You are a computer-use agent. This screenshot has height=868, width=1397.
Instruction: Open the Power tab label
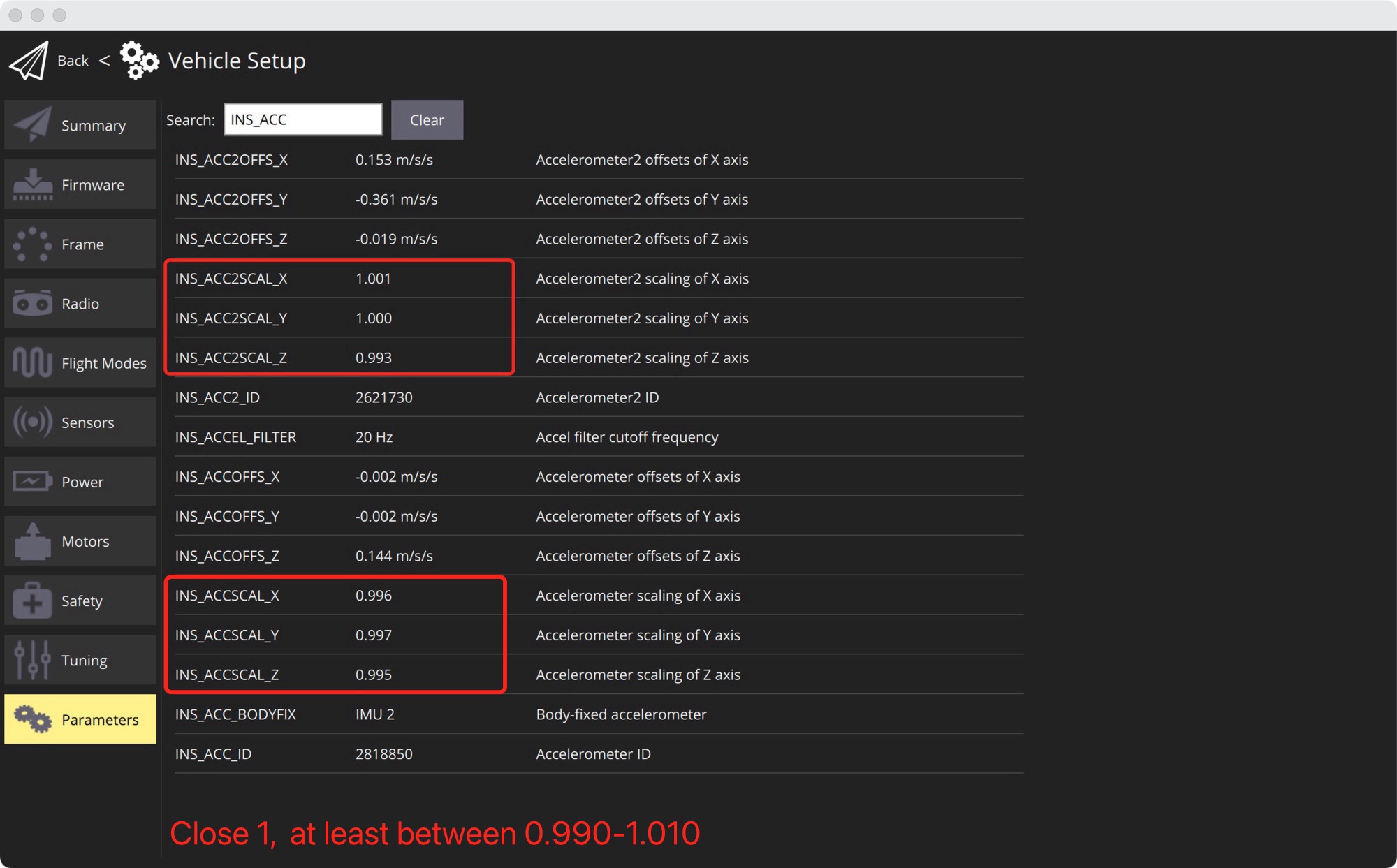click(x=82, y=482)
